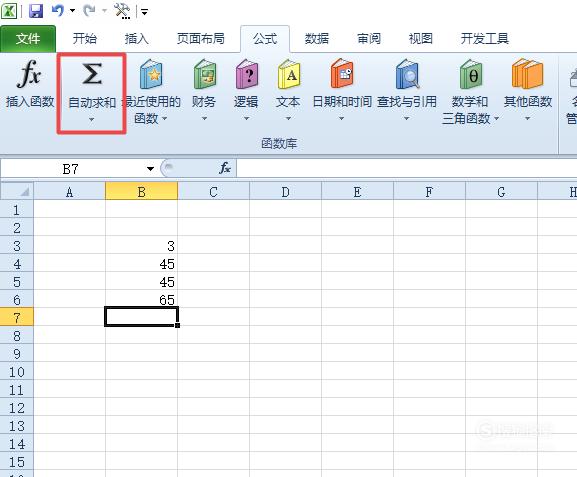Image resolution: width=577 pixels, height=477 pixels.
Task: Expand the Name Box dropdown arrow
Action: point(150,169)
